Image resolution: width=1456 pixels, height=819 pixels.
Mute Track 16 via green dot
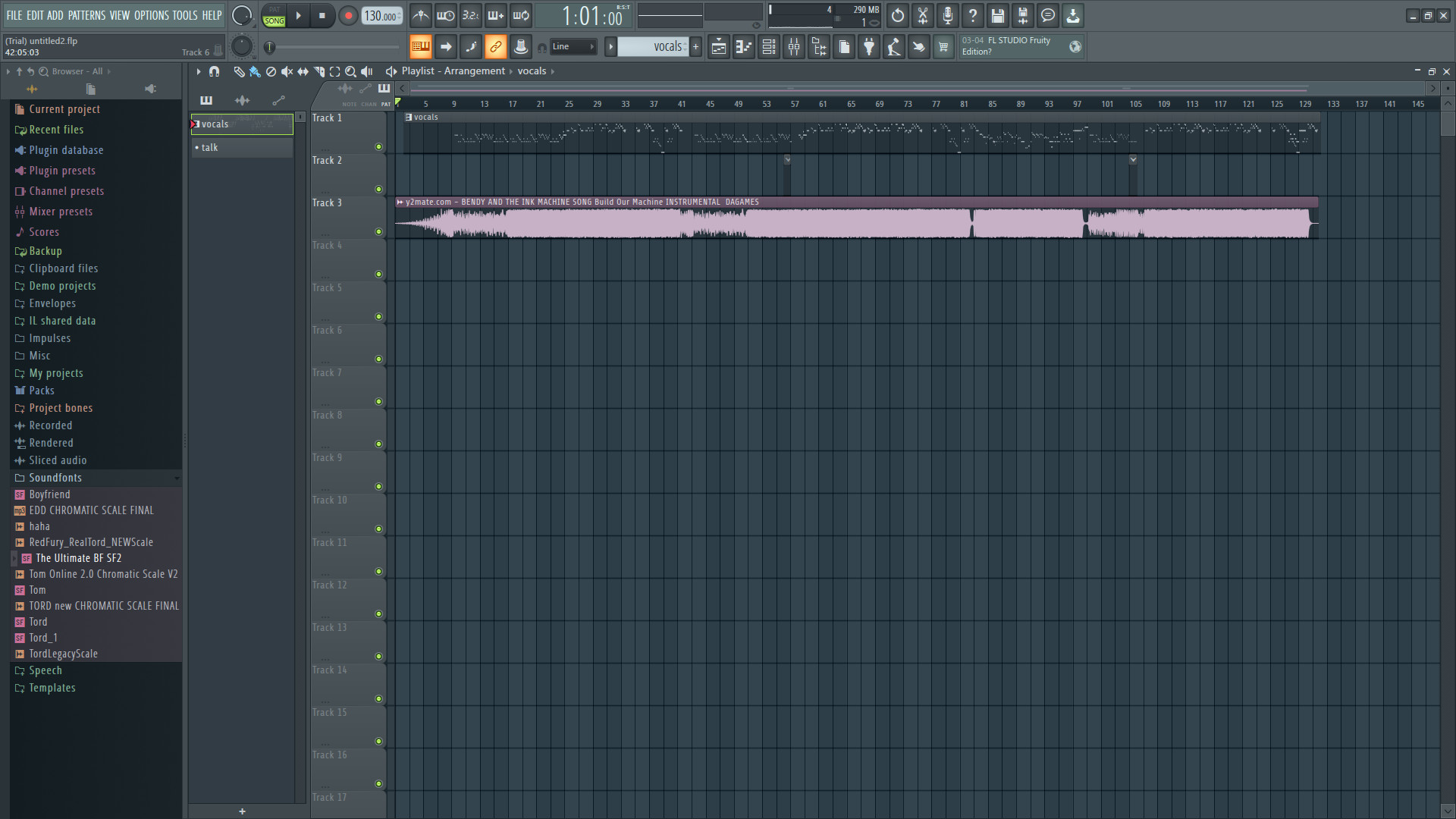click(x=378, y=784)
